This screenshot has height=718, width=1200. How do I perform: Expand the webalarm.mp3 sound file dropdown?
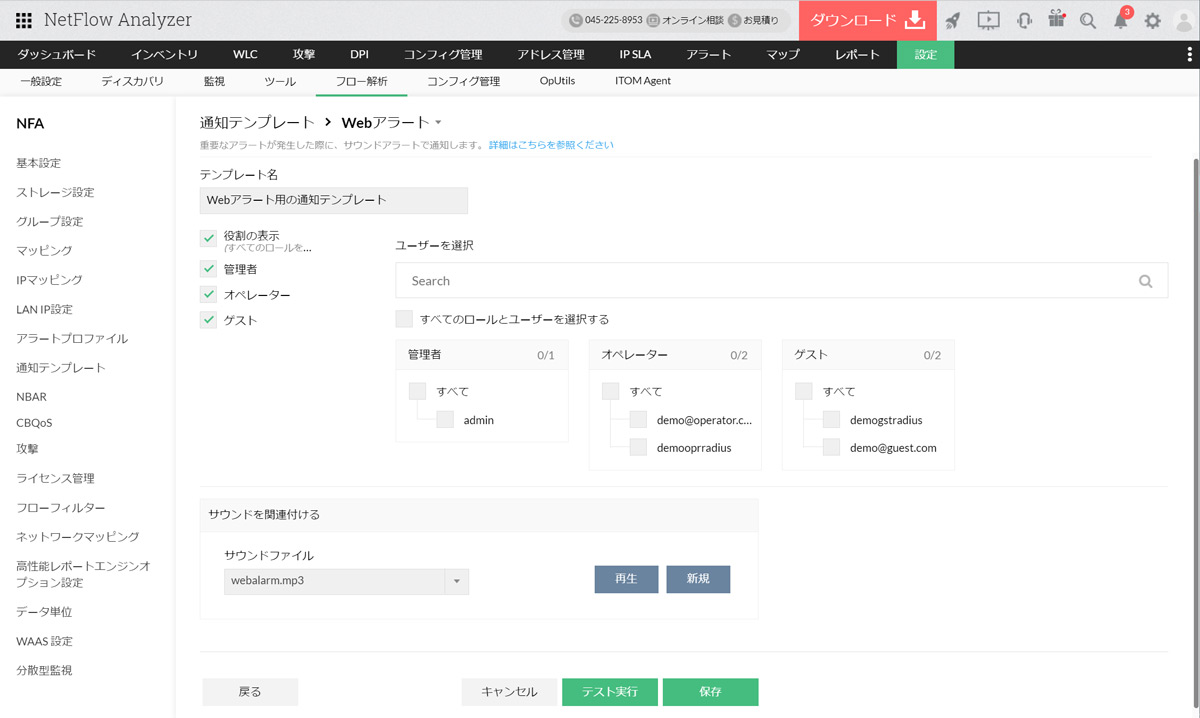456,581
